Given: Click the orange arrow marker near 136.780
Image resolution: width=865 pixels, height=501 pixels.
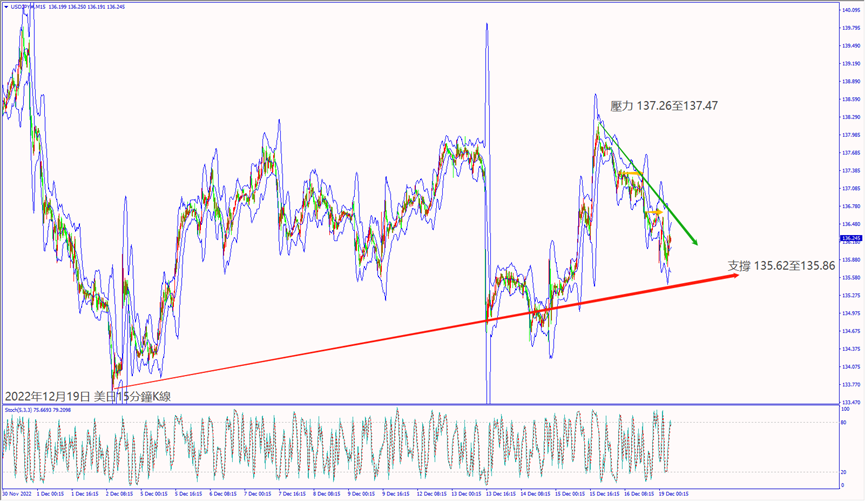Looking at the screenshot, I should click(x=653, y=212).
